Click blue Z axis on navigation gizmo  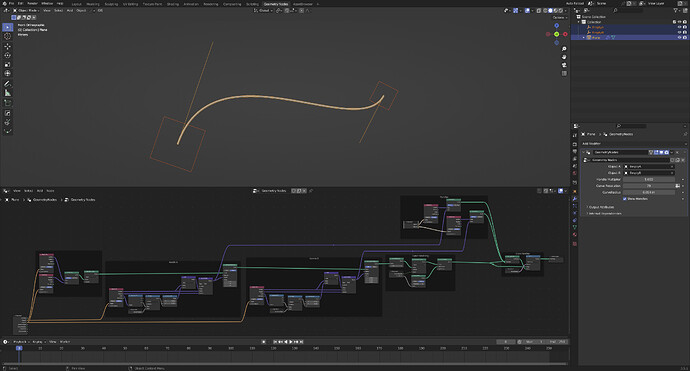(557, 26)
